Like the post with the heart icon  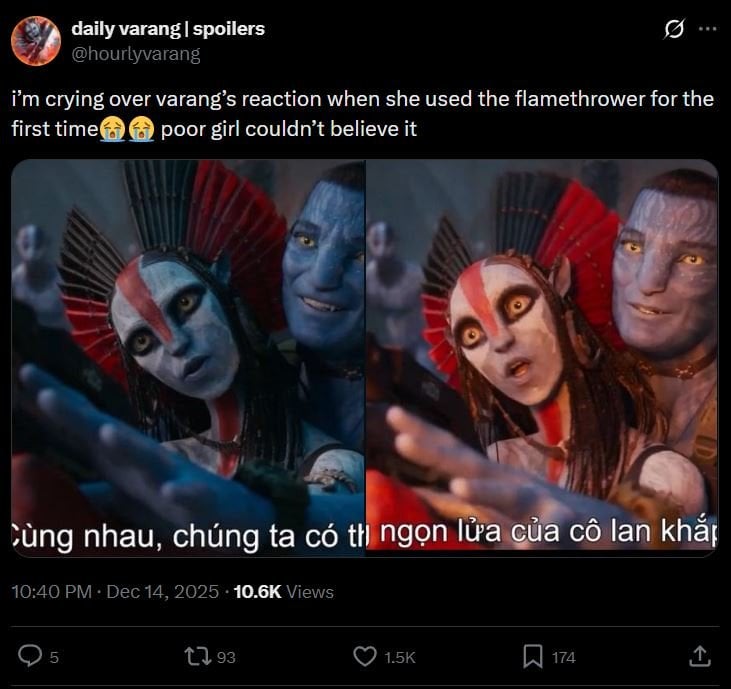pyautogui.click(x=365, y=656)
